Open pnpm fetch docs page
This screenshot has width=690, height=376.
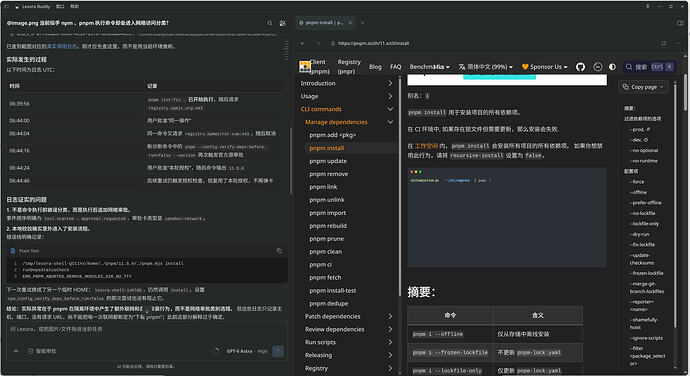(325, 278)
